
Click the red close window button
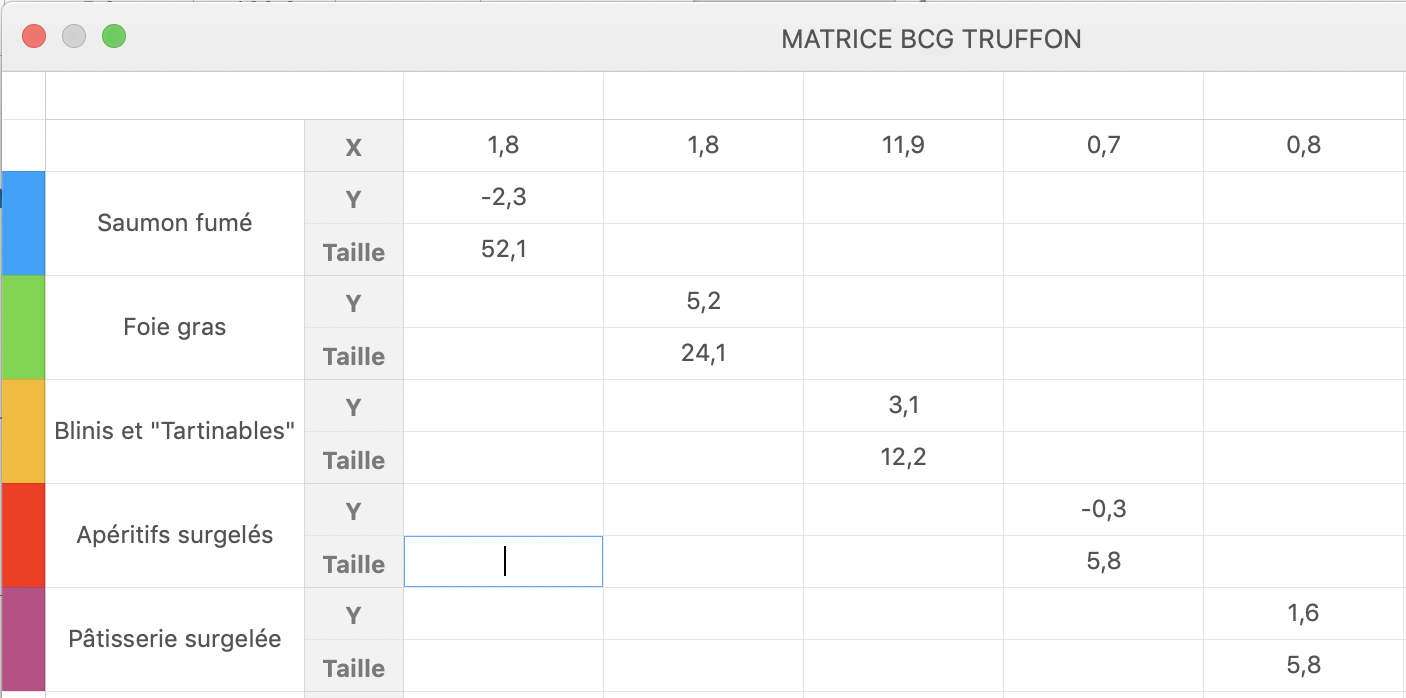click(34, 37)
